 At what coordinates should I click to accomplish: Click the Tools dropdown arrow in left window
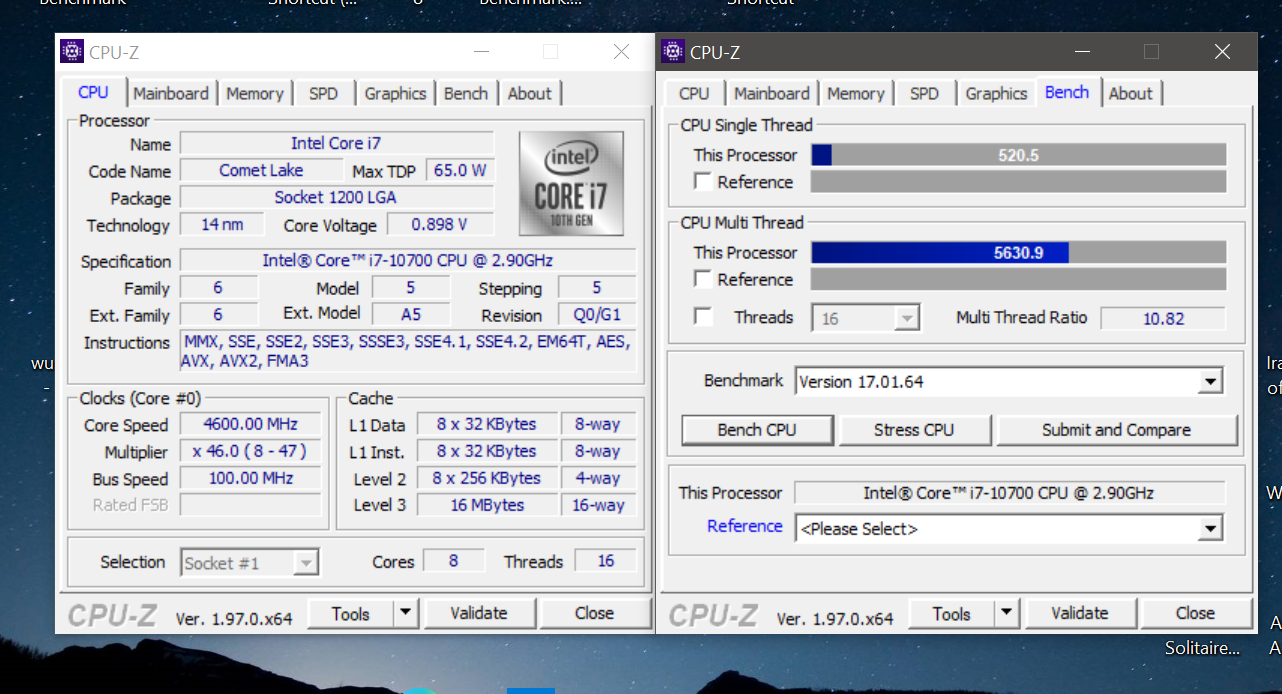pyautogui.click(x=405, y=613)
